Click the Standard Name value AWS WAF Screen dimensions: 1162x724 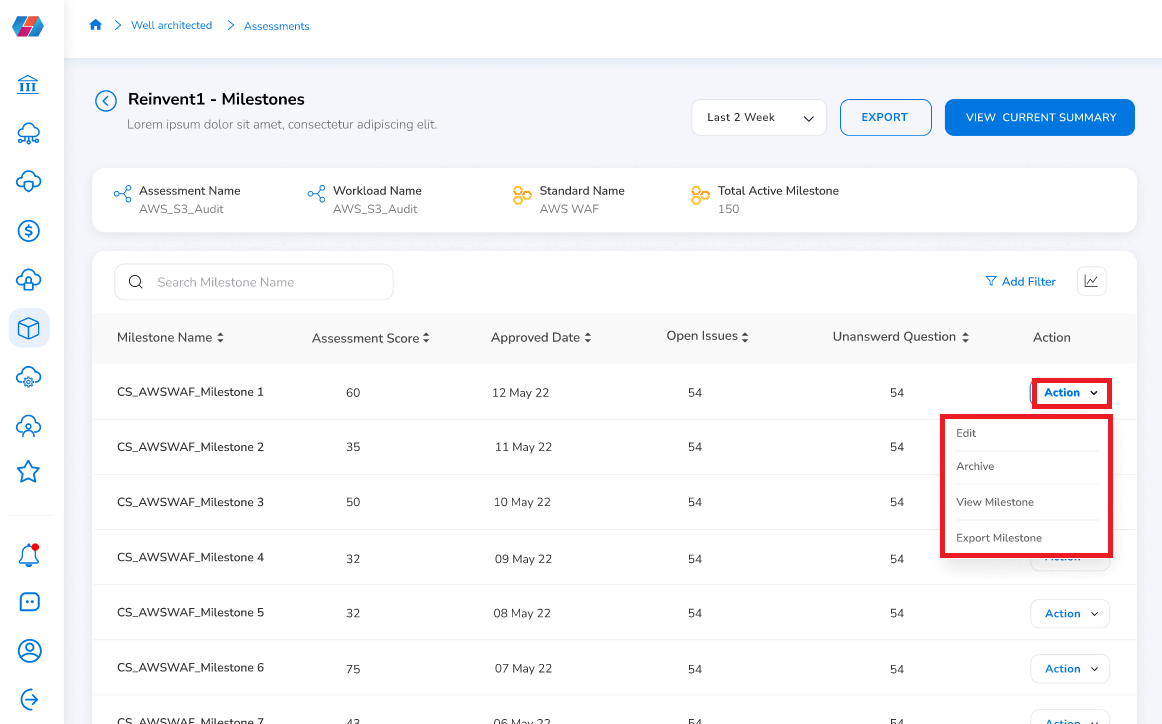(569, 209)
